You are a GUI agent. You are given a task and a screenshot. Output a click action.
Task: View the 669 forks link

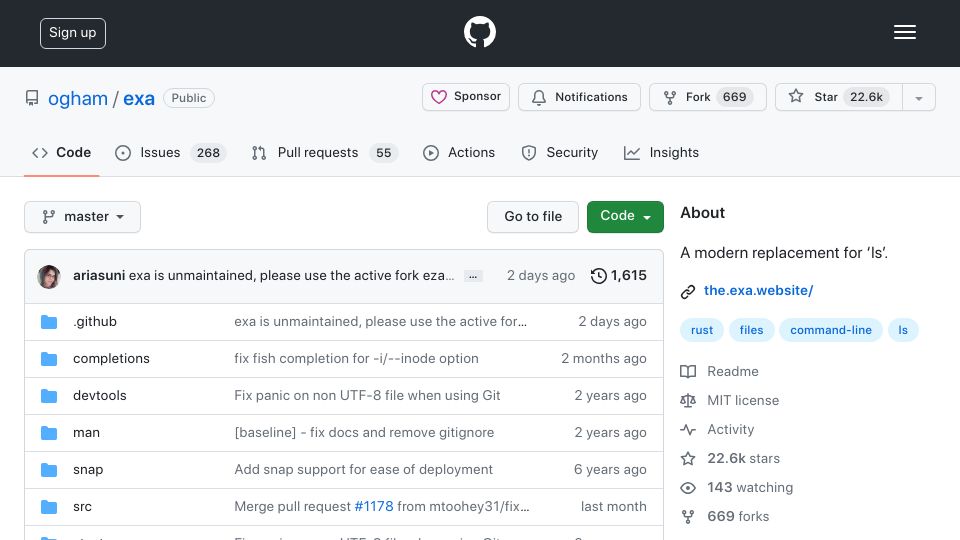738,517
